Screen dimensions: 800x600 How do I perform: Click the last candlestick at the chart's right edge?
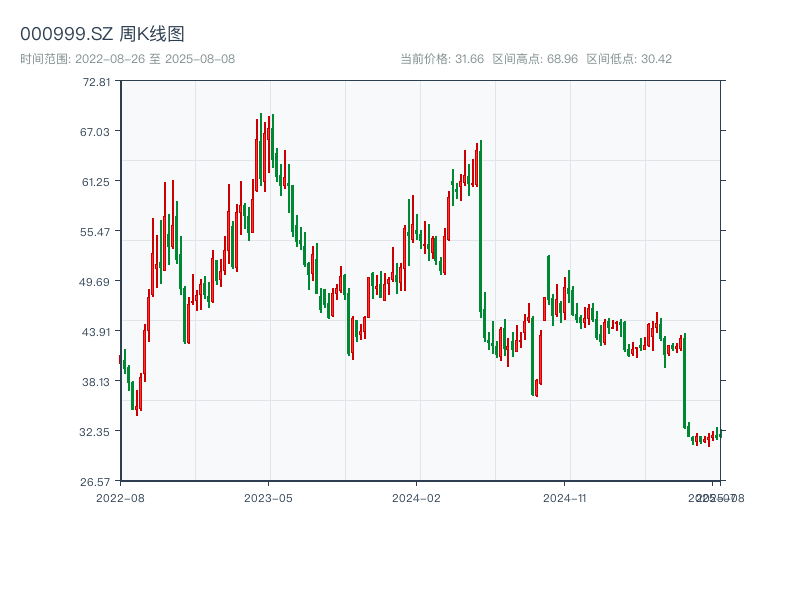[720, 434]
